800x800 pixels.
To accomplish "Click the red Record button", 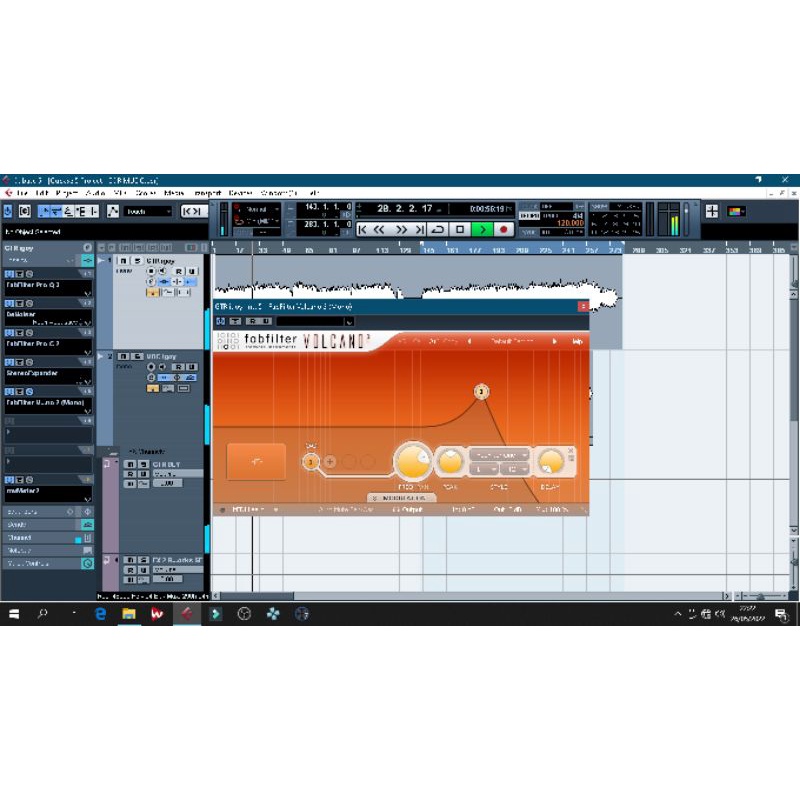I will point(503,229).
